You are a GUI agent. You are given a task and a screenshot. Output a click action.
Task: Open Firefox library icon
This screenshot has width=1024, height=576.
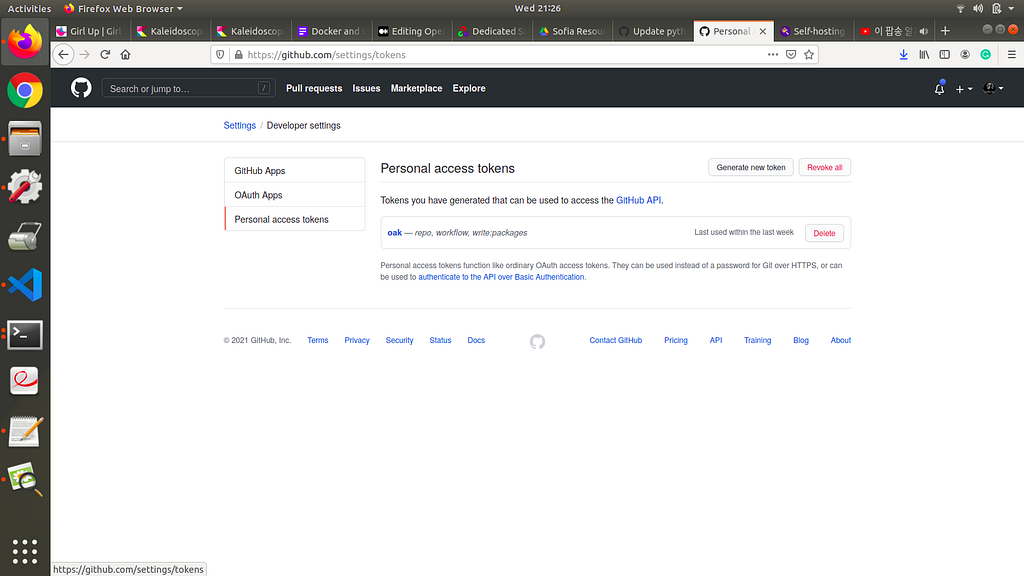(x=924, y=55)
